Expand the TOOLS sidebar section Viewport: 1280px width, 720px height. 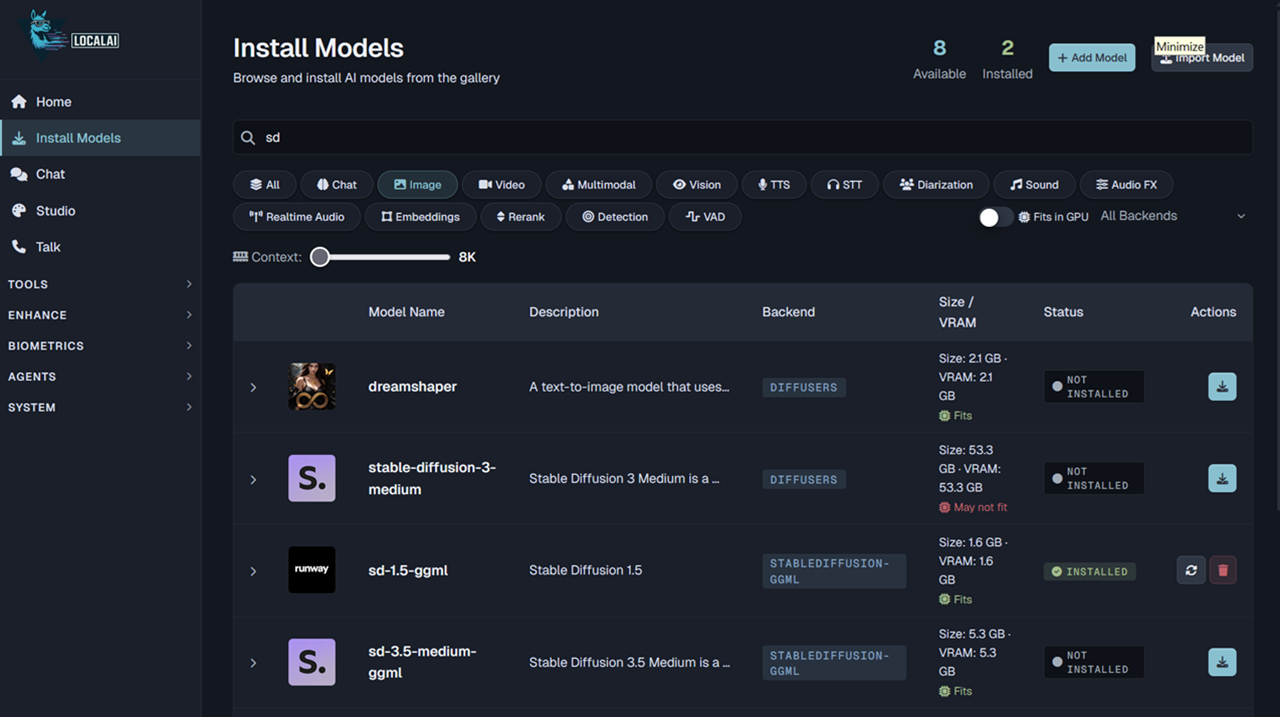point(100,284)
